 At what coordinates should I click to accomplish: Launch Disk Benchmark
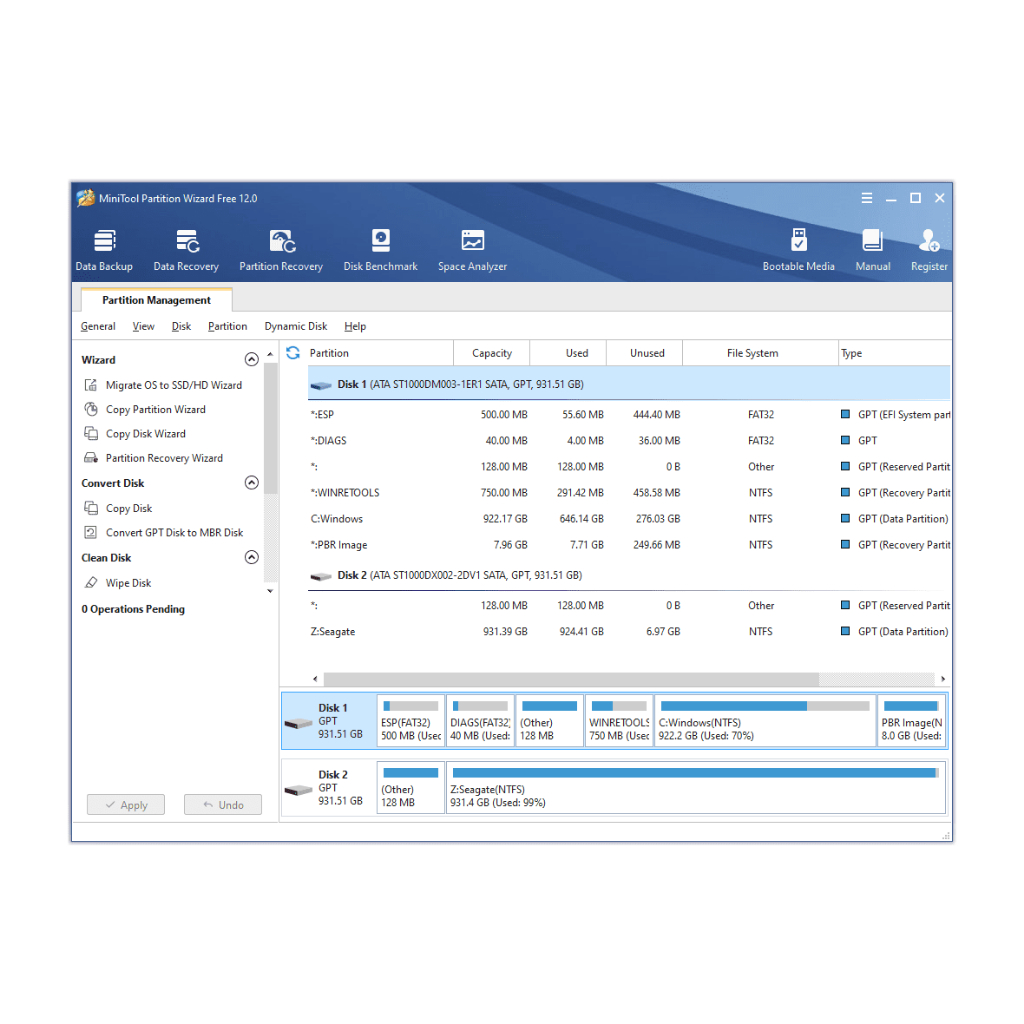pyautogui.click(x=380, y=248)
